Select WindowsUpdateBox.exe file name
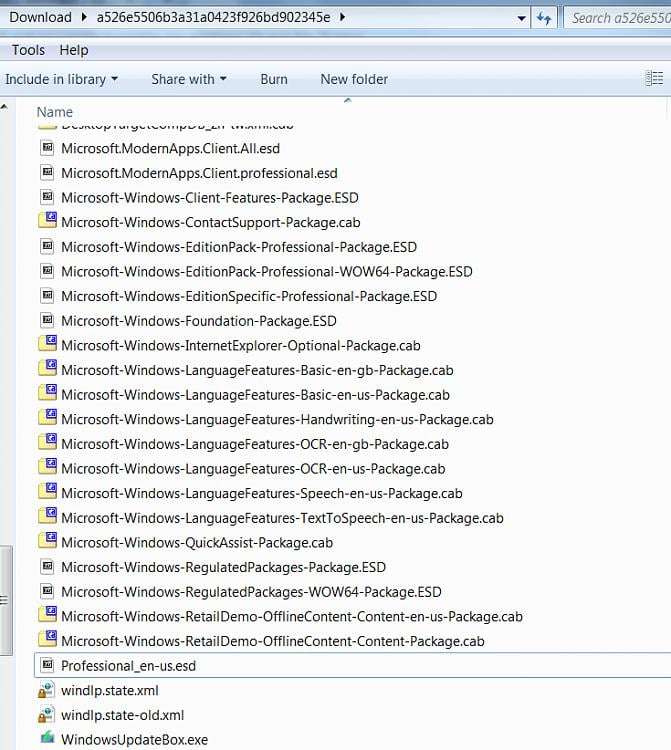Viewport: 671px width, 750px height. point(134,739)
